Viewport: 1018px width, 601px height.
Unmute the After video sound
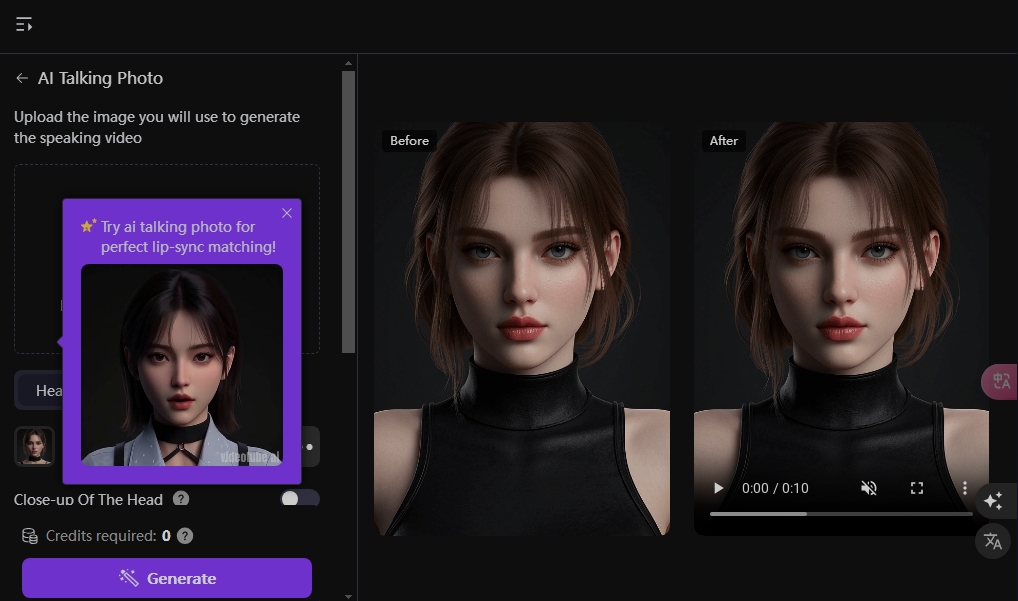[x=868, y=488]
